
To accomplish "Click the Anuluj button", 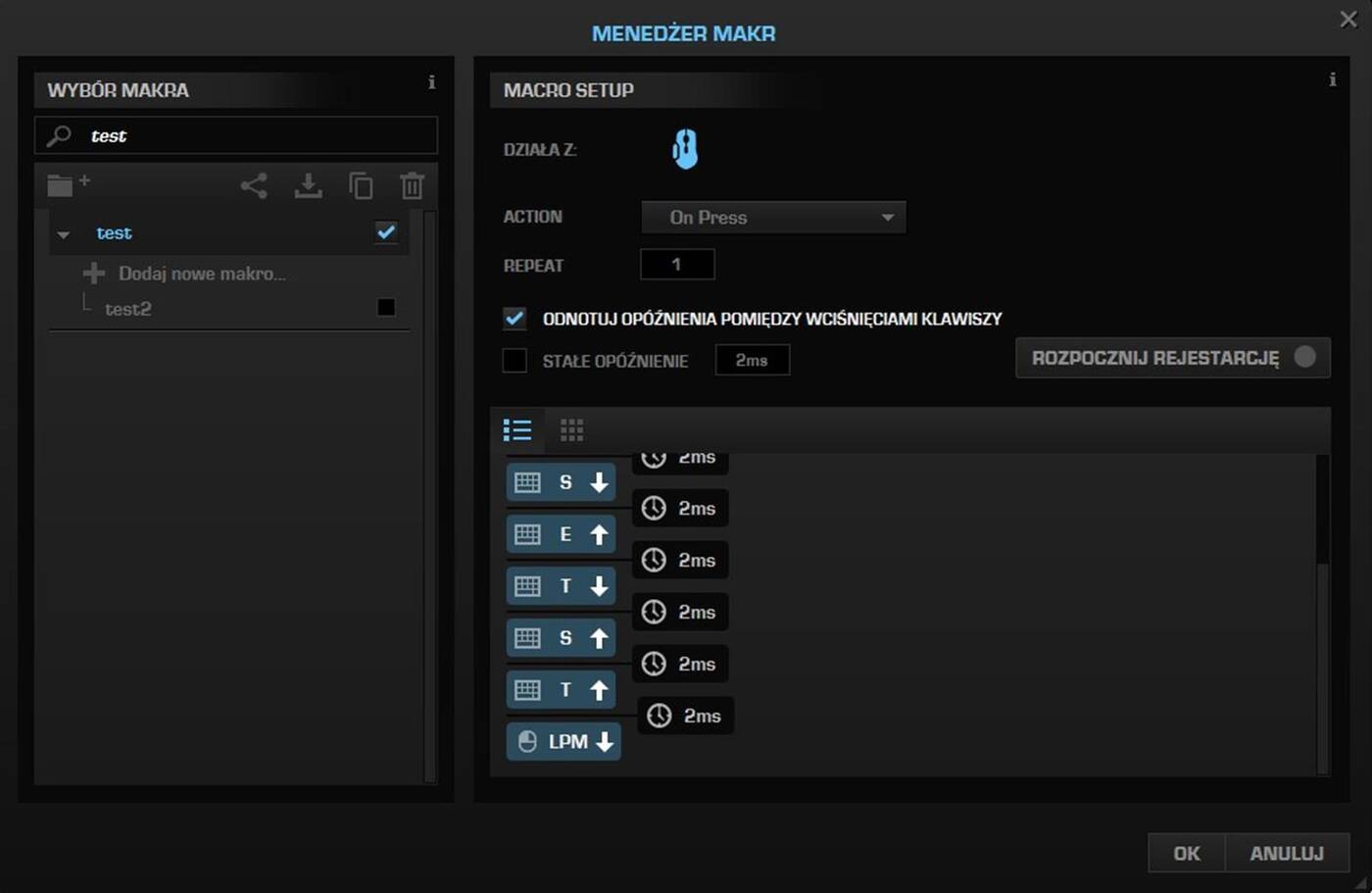I will click(x=1286, y=853).
